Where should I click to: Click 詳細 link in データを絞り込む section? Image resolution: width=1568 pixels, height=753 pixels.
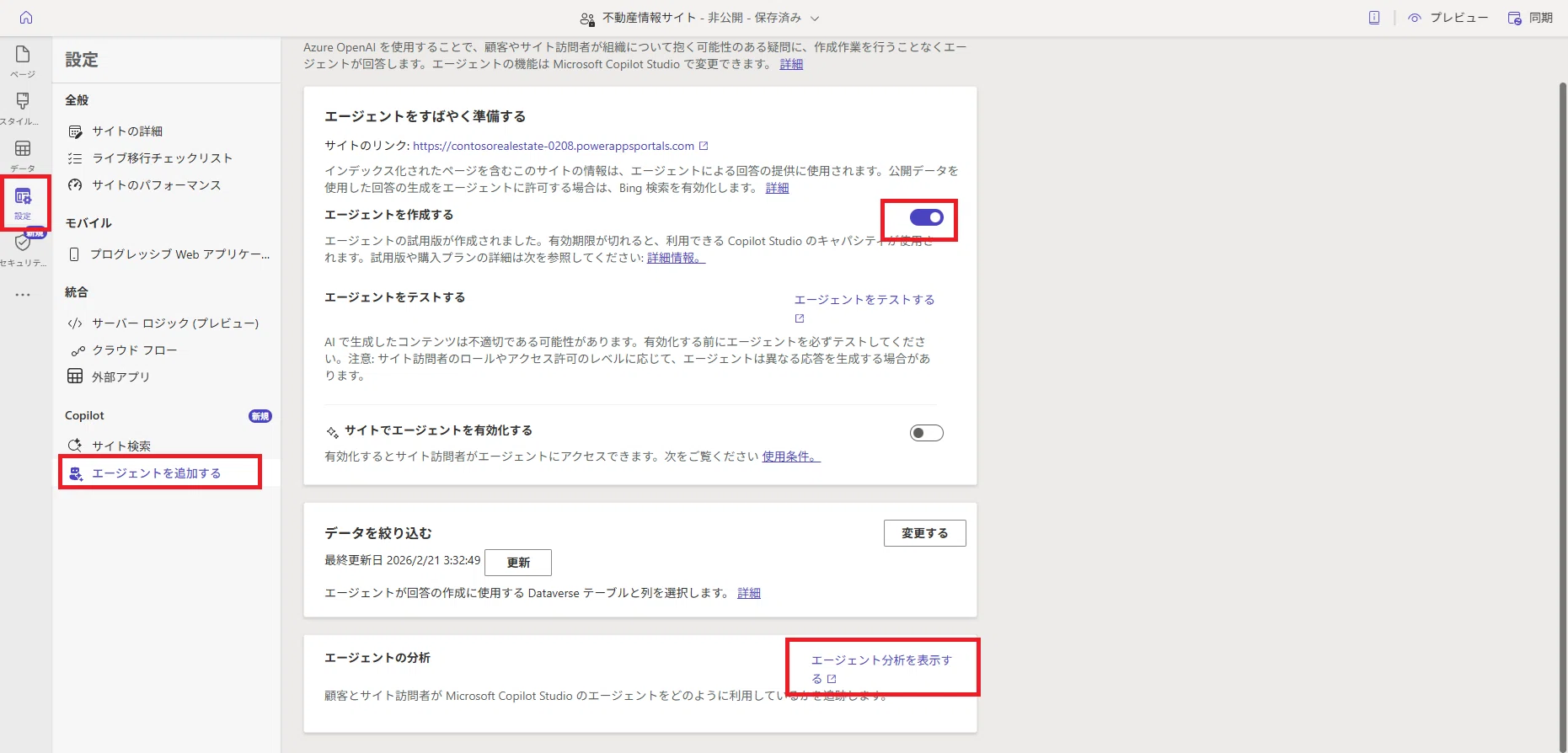coord(749,593)
